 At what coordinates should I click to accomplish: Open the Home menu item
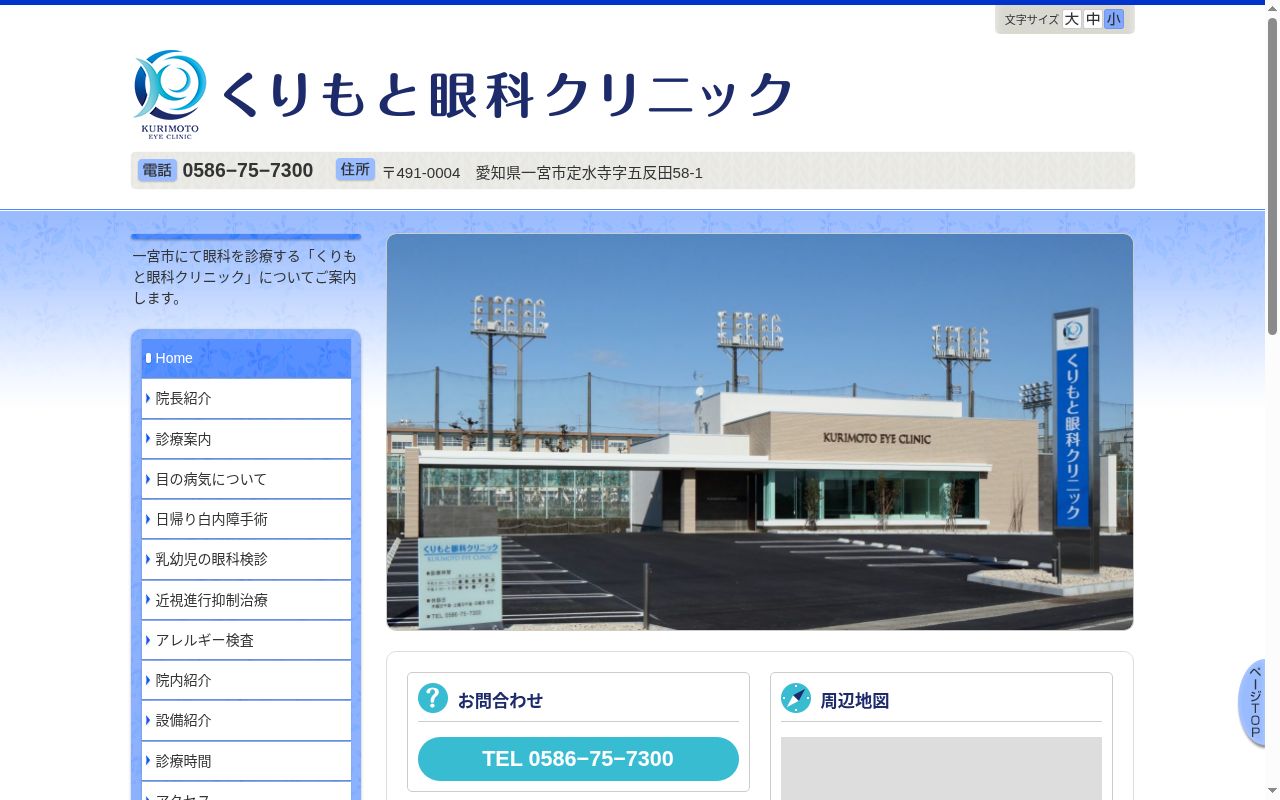point(246,358)
